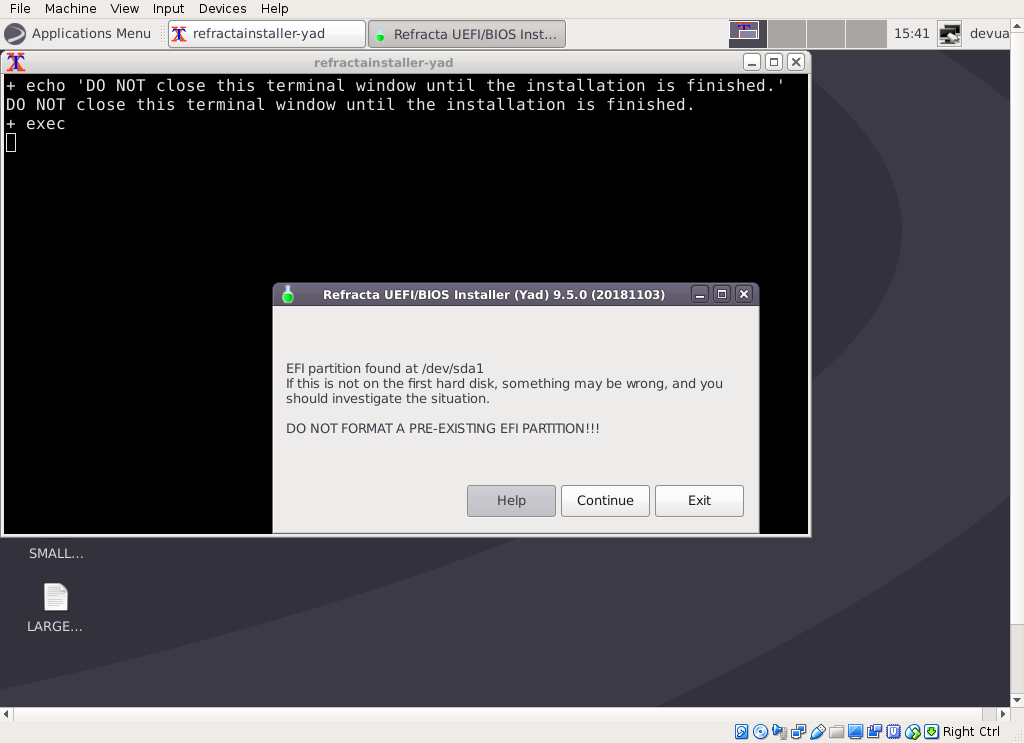
Task: Open the View menu
Action: [x=125, y=8]
